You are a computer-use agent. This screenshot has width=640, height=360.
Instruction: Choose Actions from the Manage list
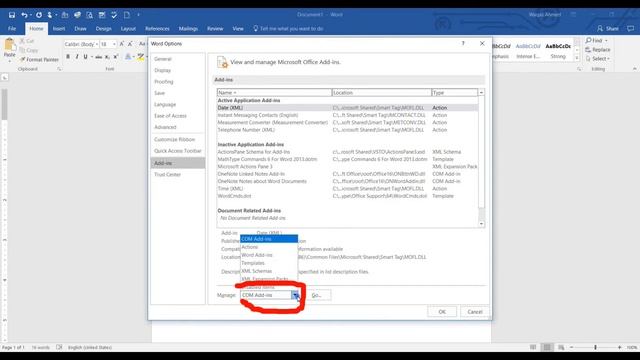[269, 247]
